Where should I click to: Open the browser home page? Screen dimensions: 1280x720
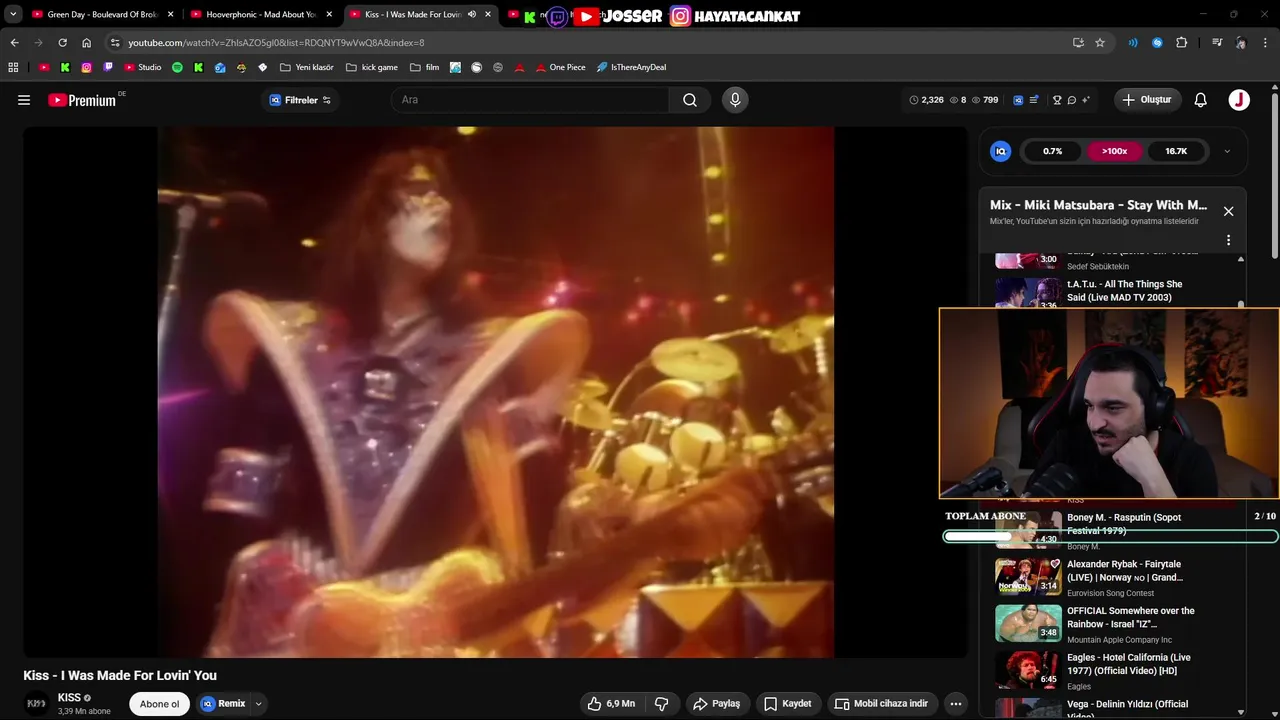tap(86, 43)
